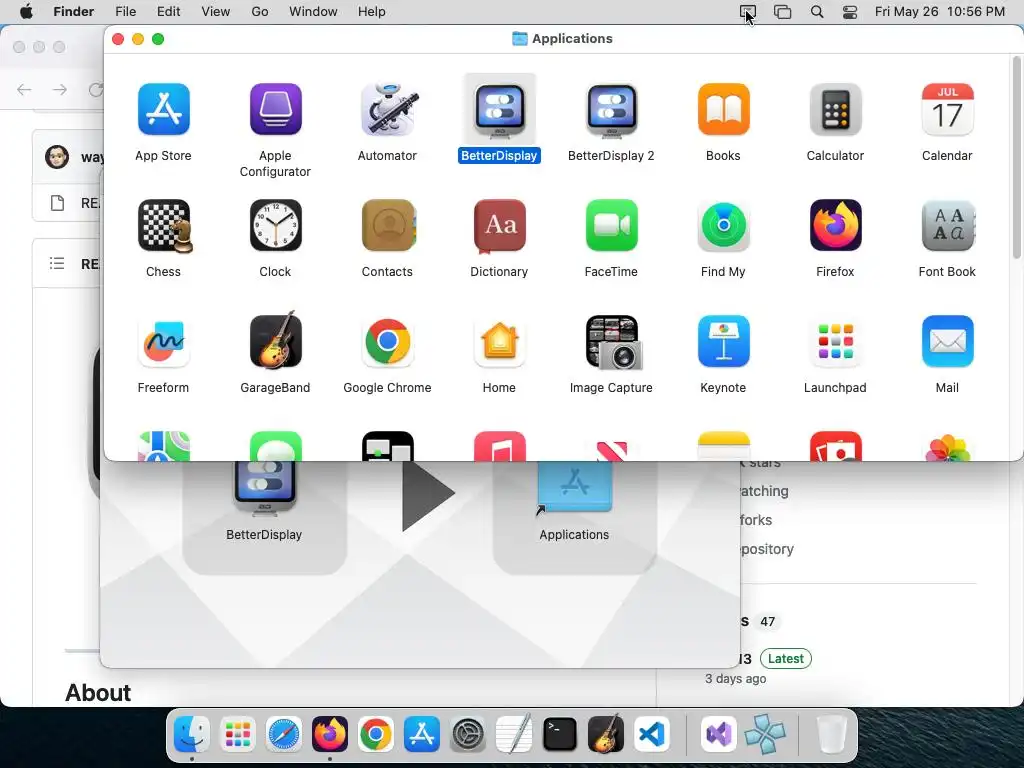Select Google Chrome in the Applications window

pyautogui.click(x=387, y=342)
